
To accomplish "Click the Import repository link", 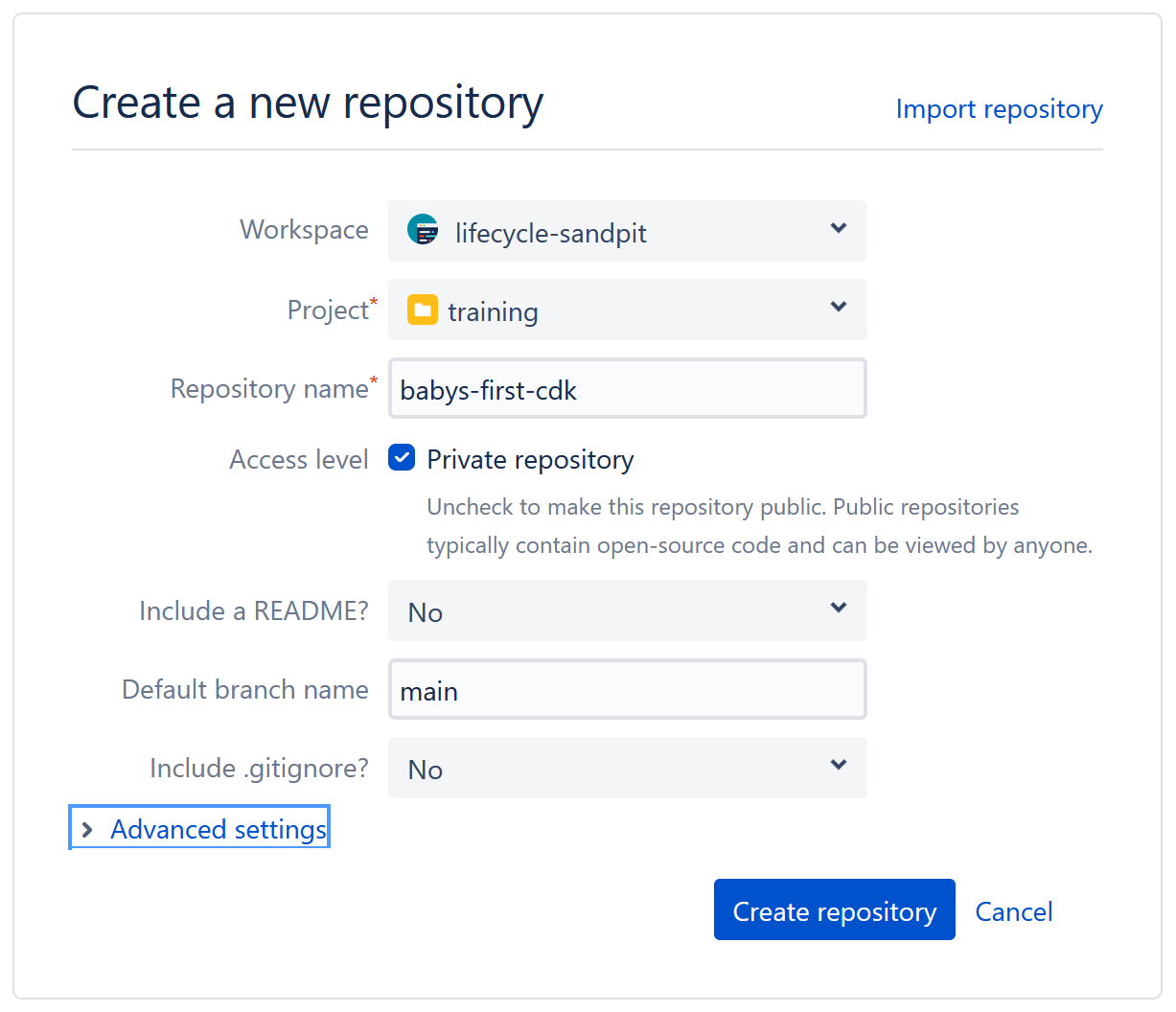I will click(999, 109).
